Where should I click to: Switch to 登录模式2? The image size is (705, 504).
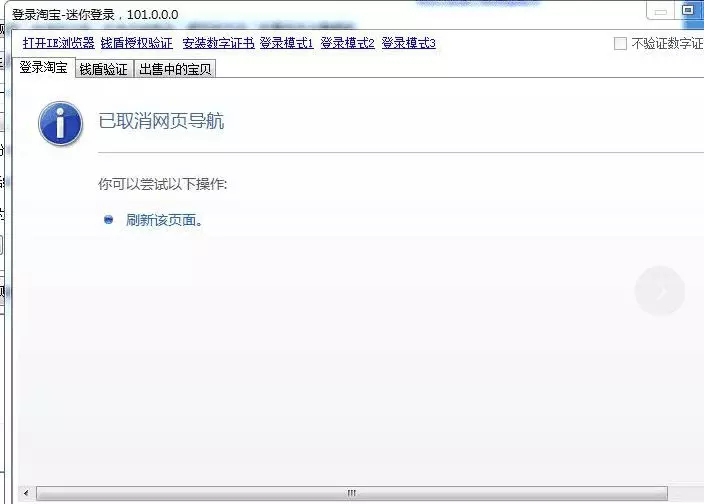[348, 43]
